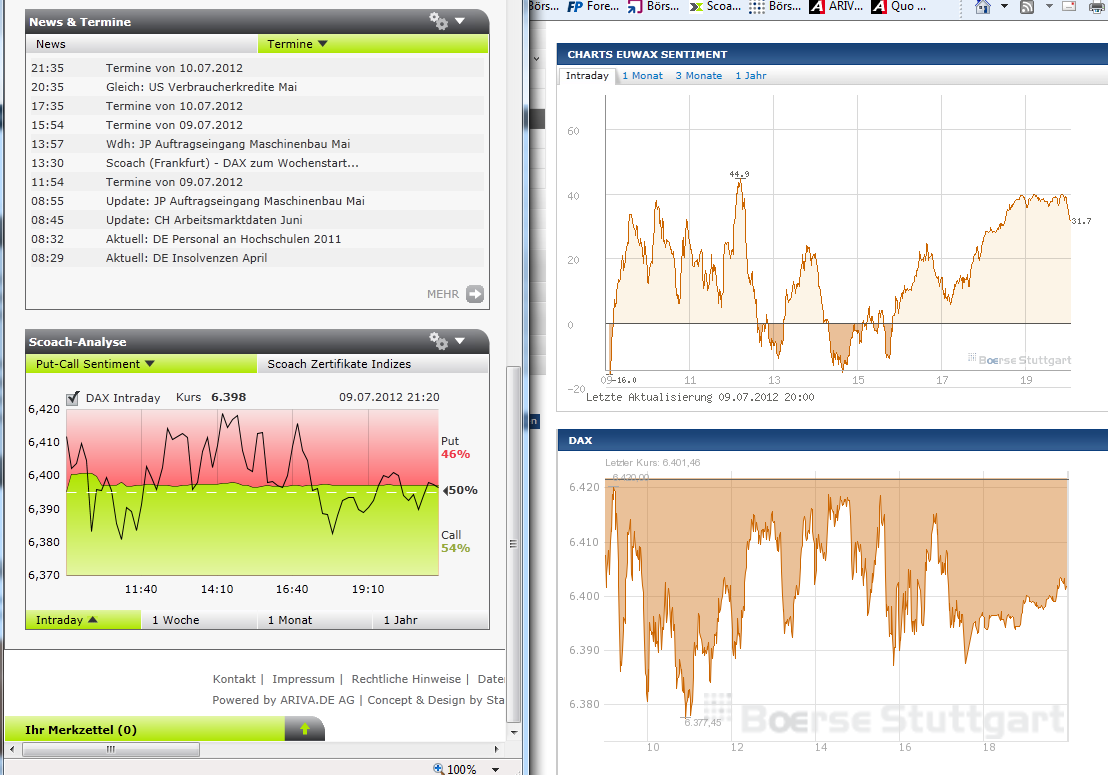
Task: Click the Put 46% value
Action: [456, 454]
